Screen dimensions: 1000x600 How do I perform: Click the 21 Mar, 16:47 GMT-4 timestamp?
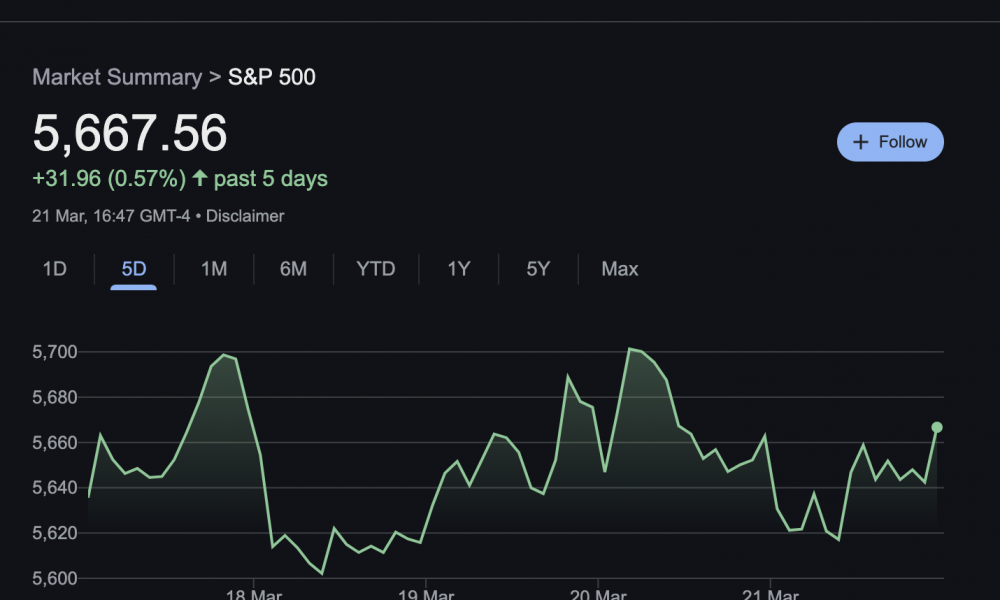pos(111,216)
